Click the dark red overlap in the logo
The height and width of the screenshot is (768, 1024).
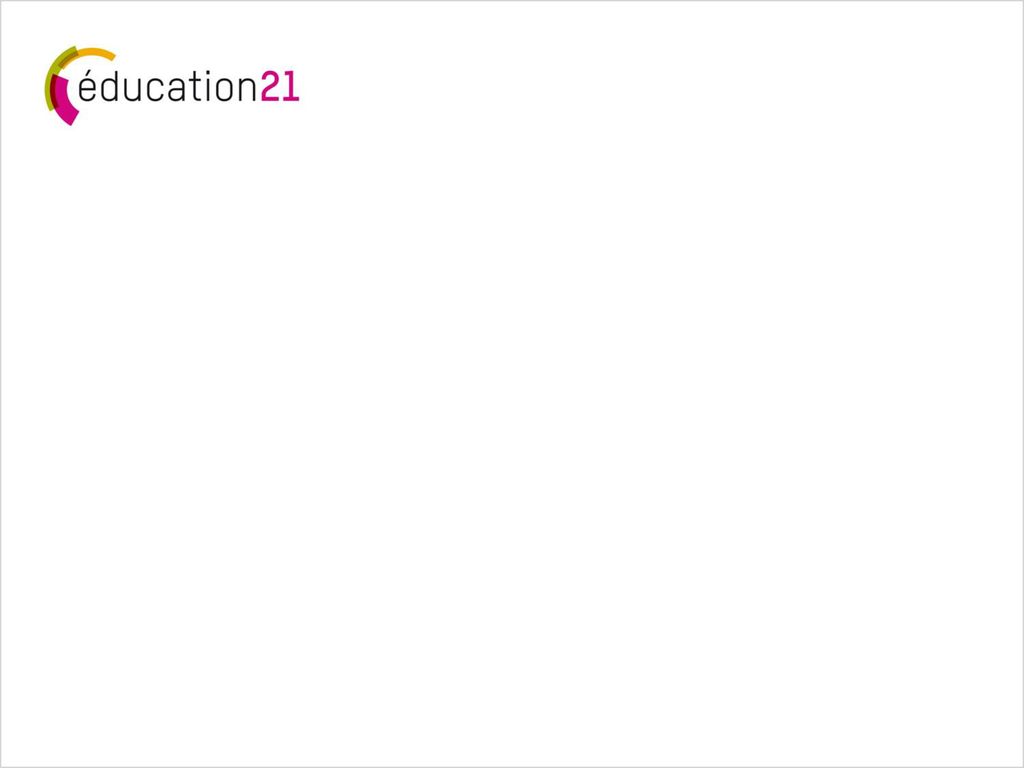[x=55, y=91]
